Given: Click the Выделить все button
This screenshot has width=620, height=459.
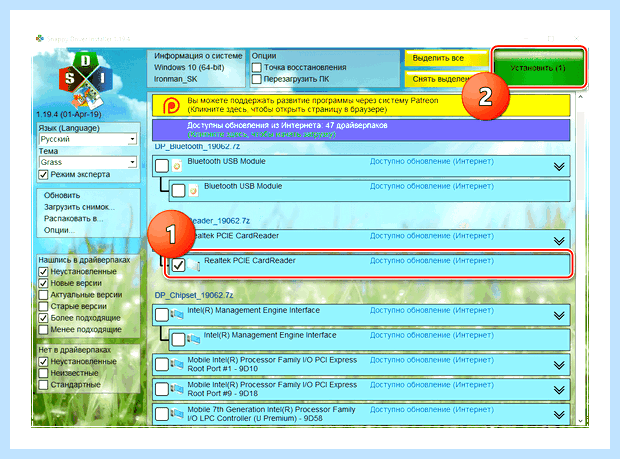Looking at the screenshot, I should tap(446, 58).
